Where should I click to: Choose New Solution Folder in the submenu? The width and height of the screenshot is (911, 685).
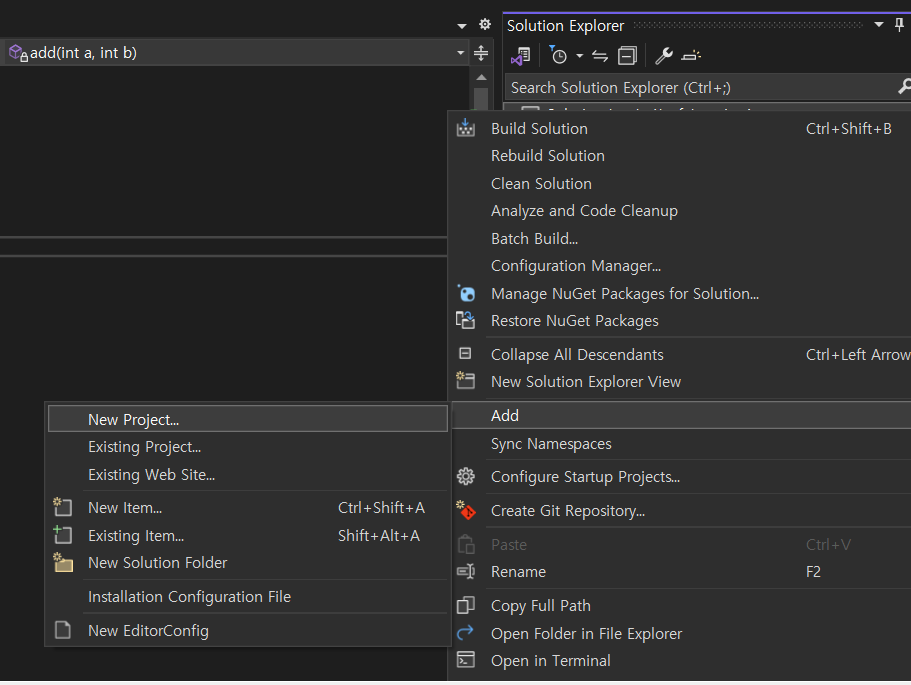click(157, 563)
